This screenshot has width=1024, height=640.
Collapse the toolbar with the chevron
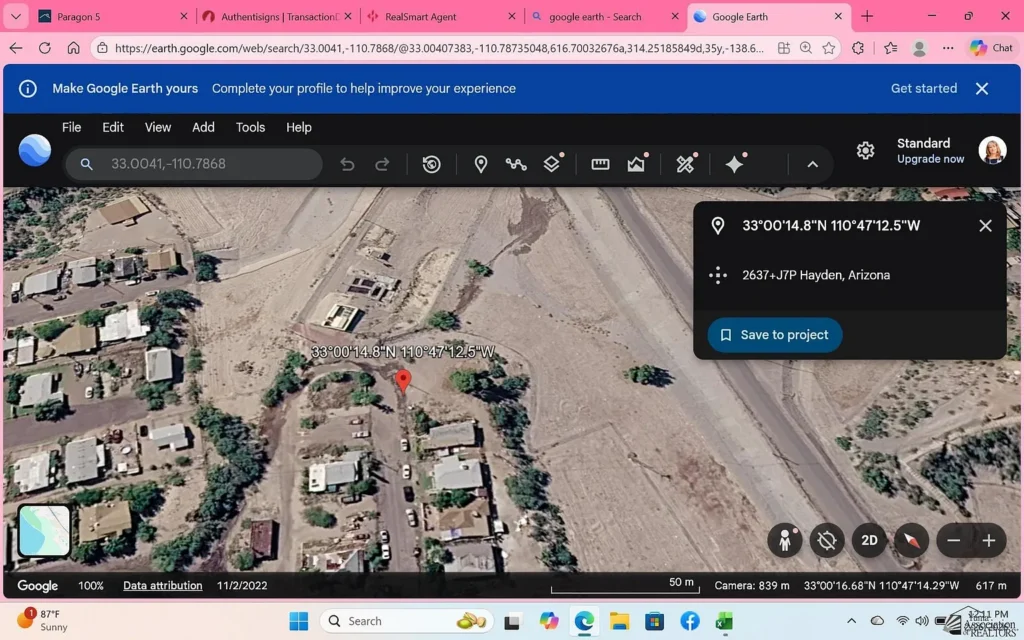(x=812, y=164)
